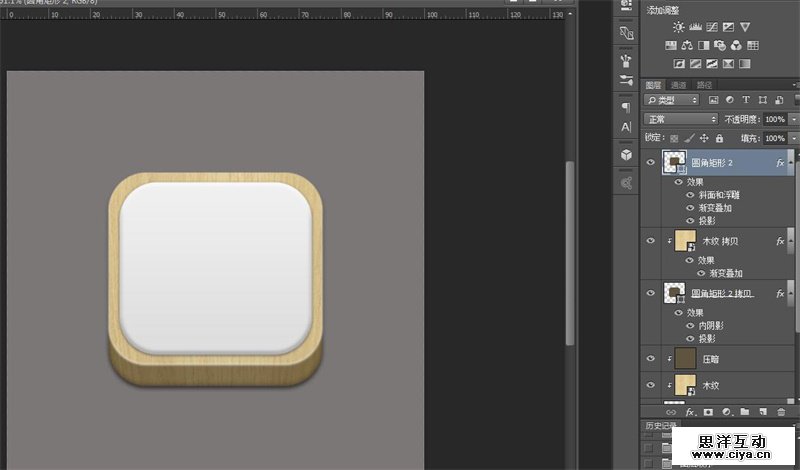The width and height of the screenshot is (800, 470).
Task: Open the 类型 layer filter dropdown
Action: [672, 100]
